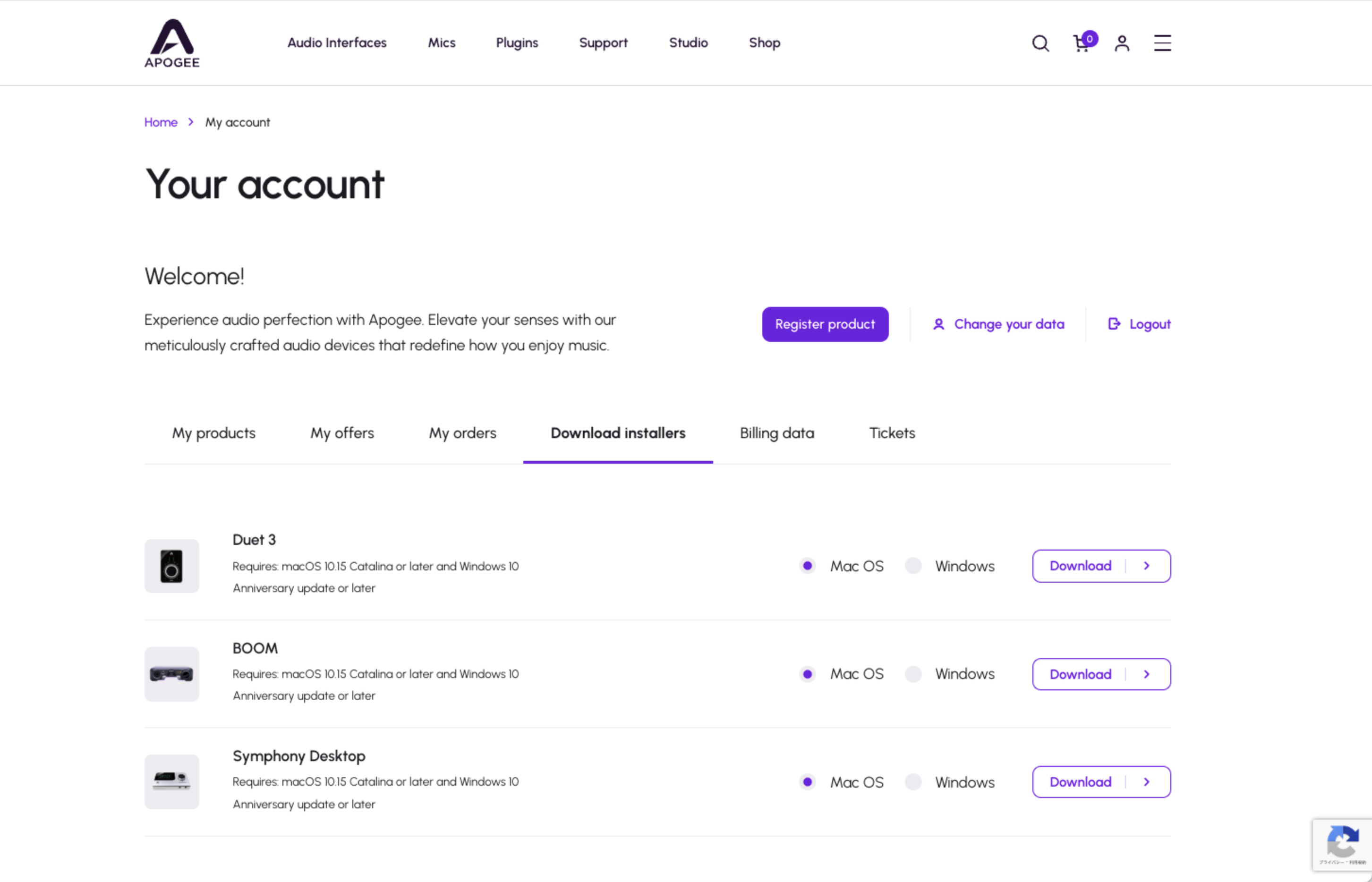Image resolution: width=1372 pixels, height=882 pixels.
Task: Open the Support menu
Action: pyautogui.click(x=603, y=43)
